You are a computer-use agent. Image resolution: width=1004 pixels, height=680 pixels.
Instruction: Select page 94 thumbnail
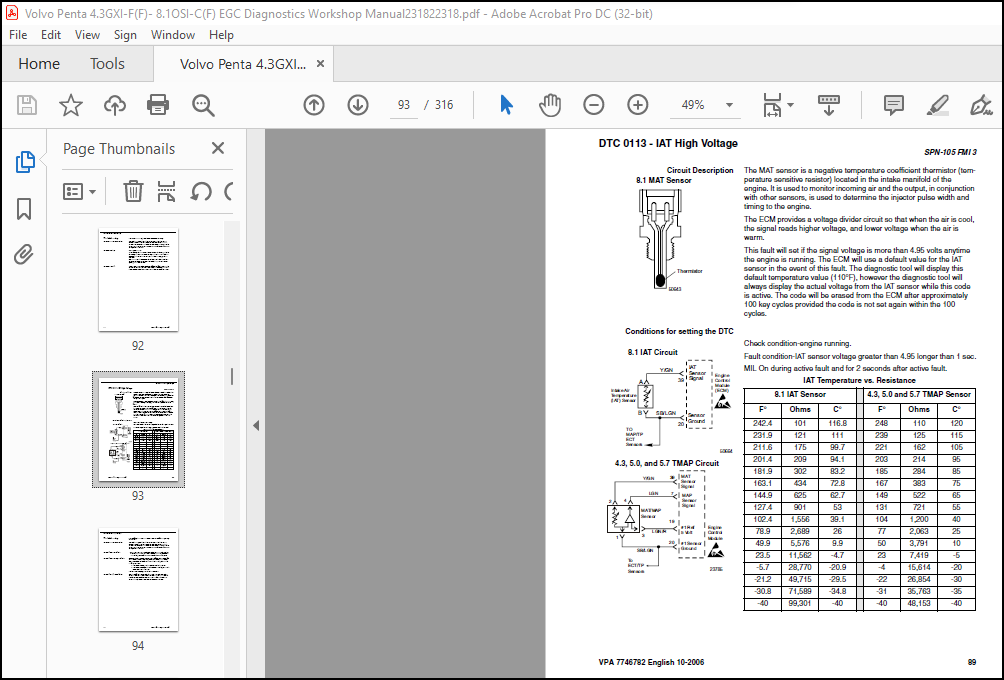(138, 579)
